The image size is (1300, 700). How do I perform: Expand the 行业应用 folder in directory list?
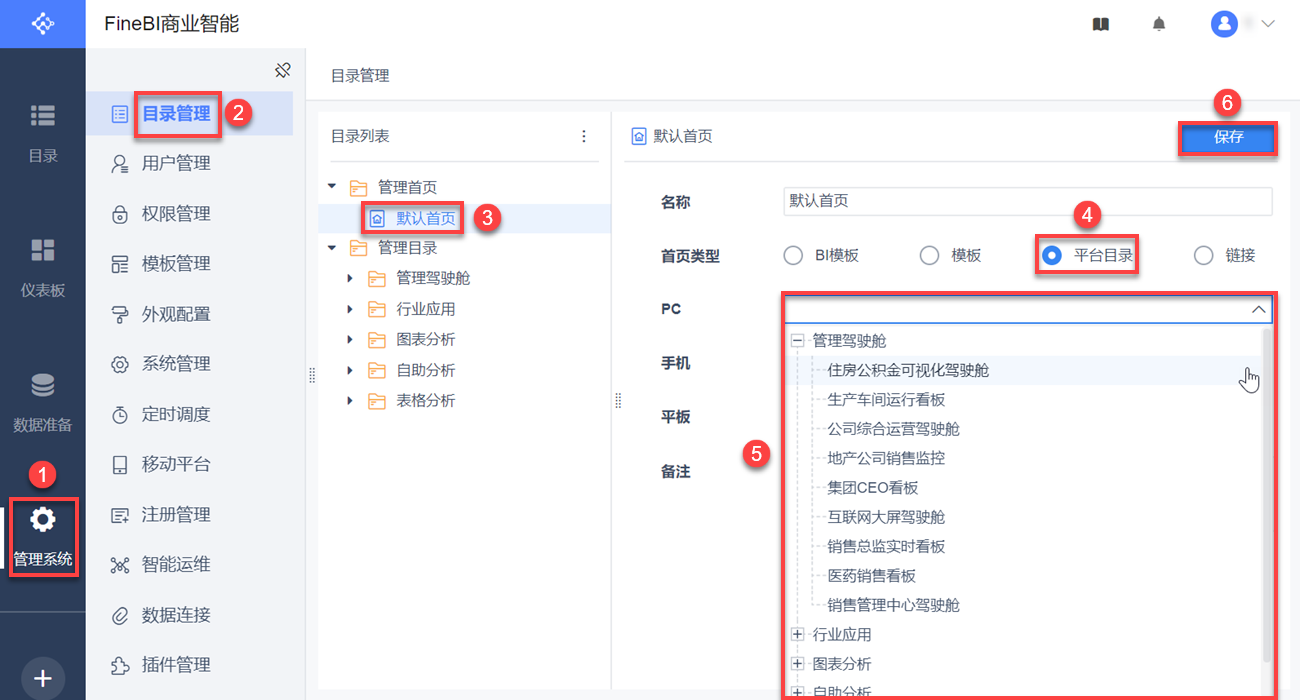coord(350,309)
